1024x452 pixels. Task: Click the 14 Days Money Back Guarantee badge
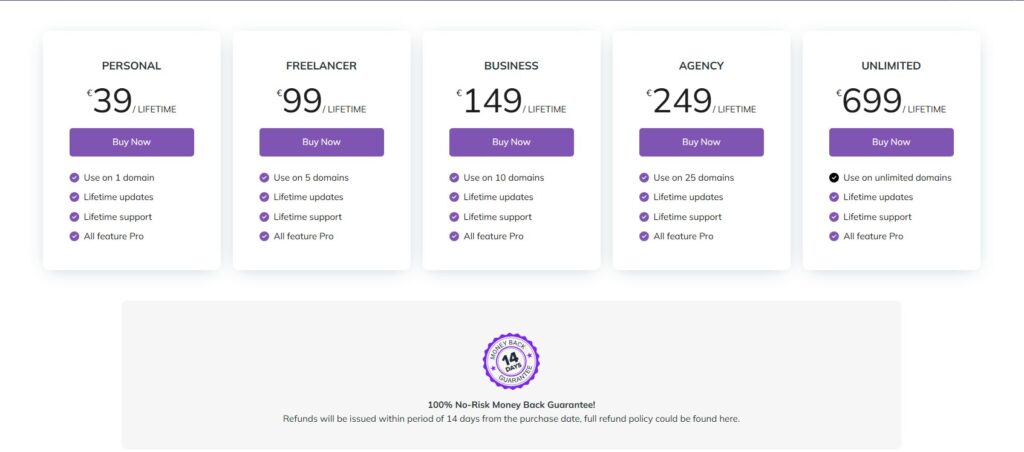point(511,361)
